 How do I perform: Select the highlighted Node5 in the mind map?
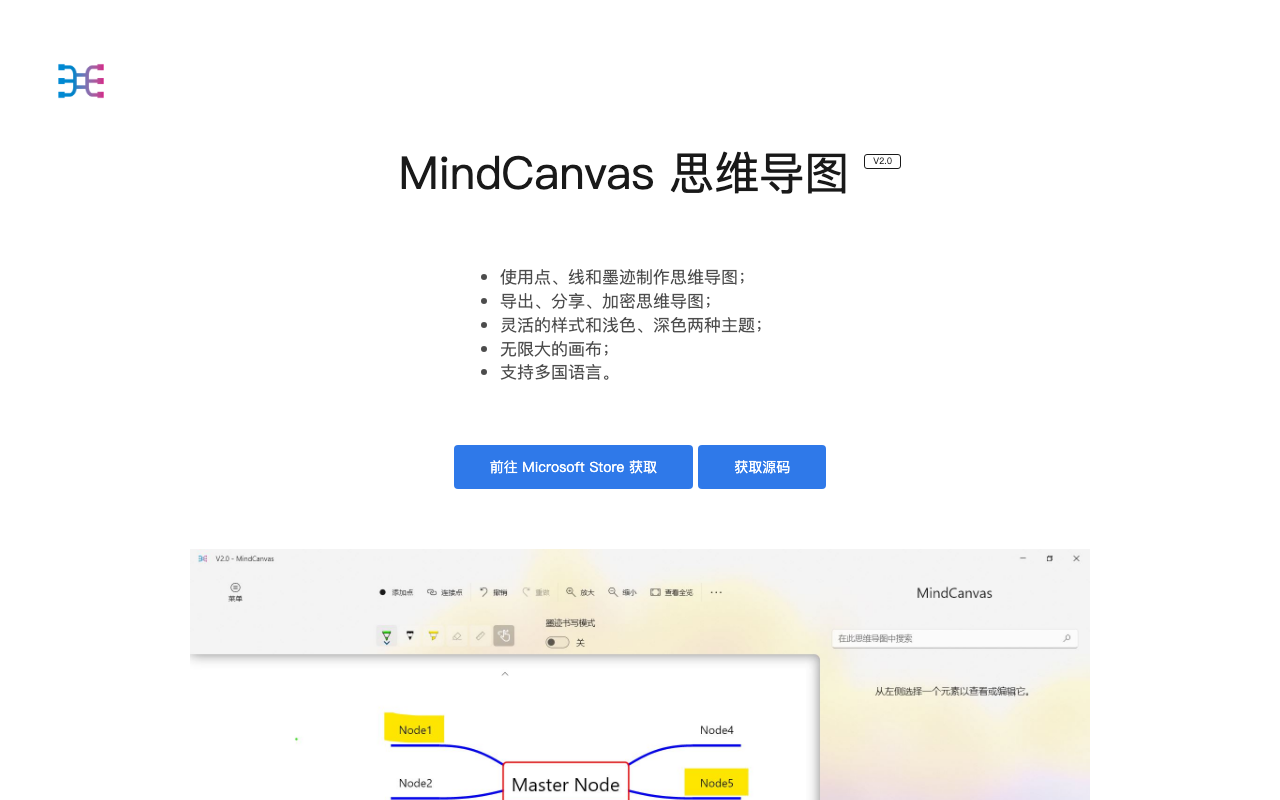click(x=716, y=782)
